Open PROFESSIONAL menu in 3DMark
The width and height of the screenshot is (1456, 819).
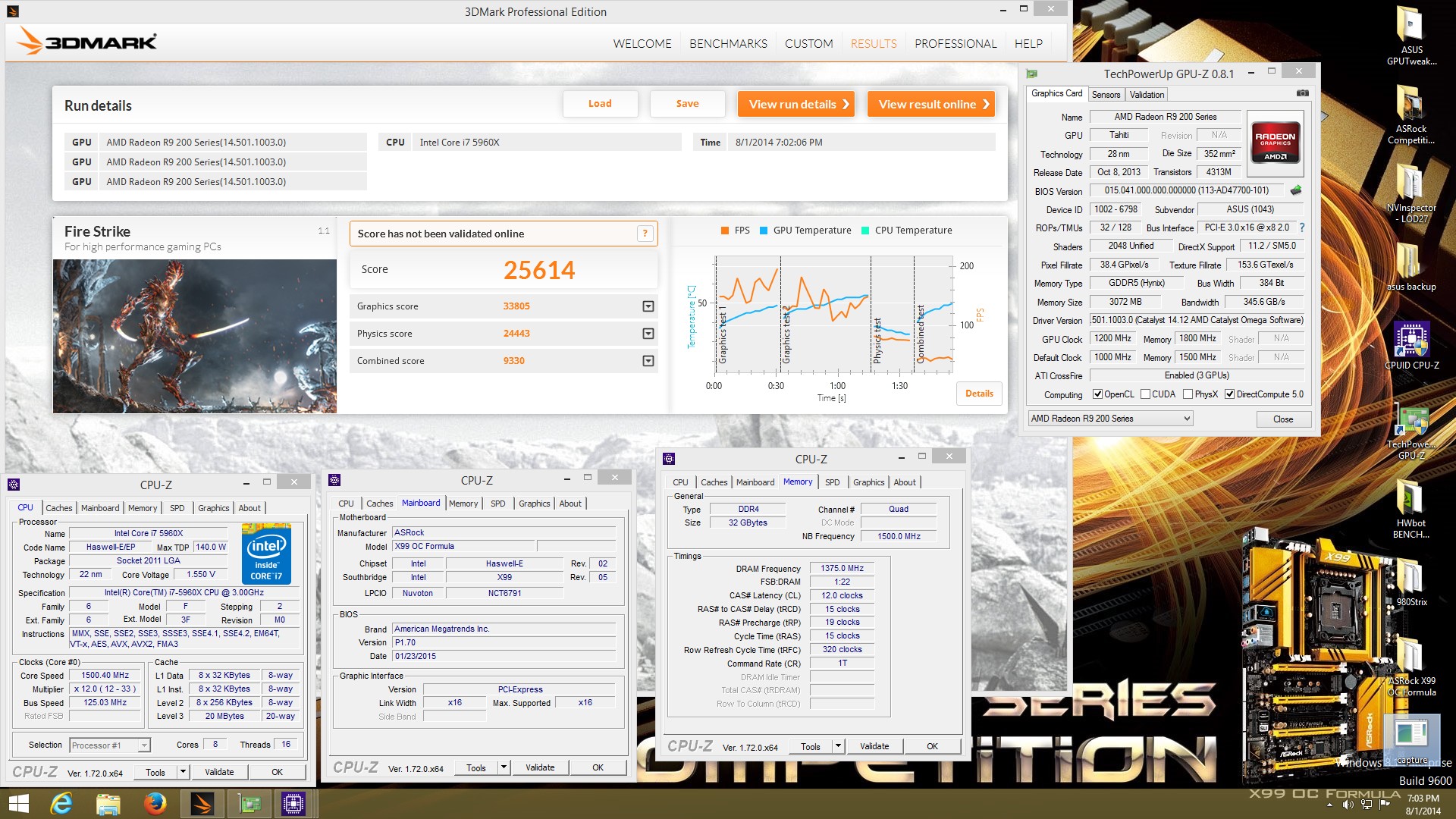pos(955,43)
